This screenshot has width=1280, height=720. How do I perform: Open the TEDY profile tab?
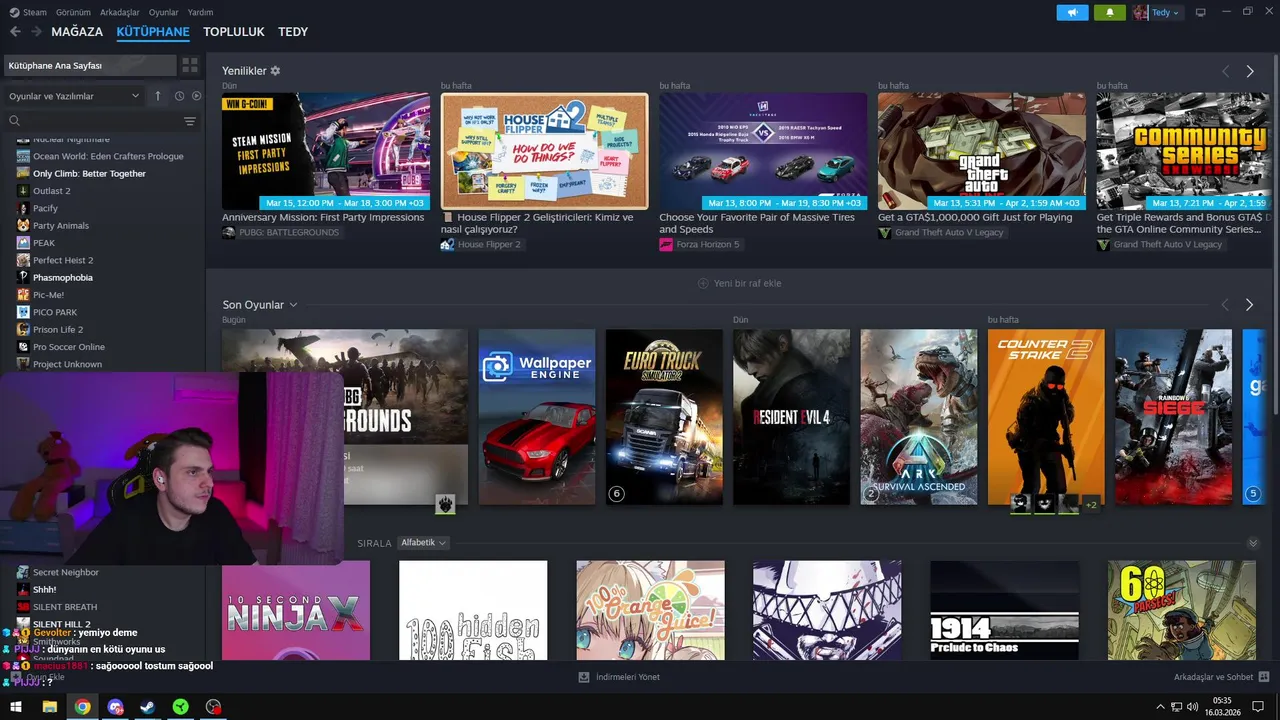point(293,32)
